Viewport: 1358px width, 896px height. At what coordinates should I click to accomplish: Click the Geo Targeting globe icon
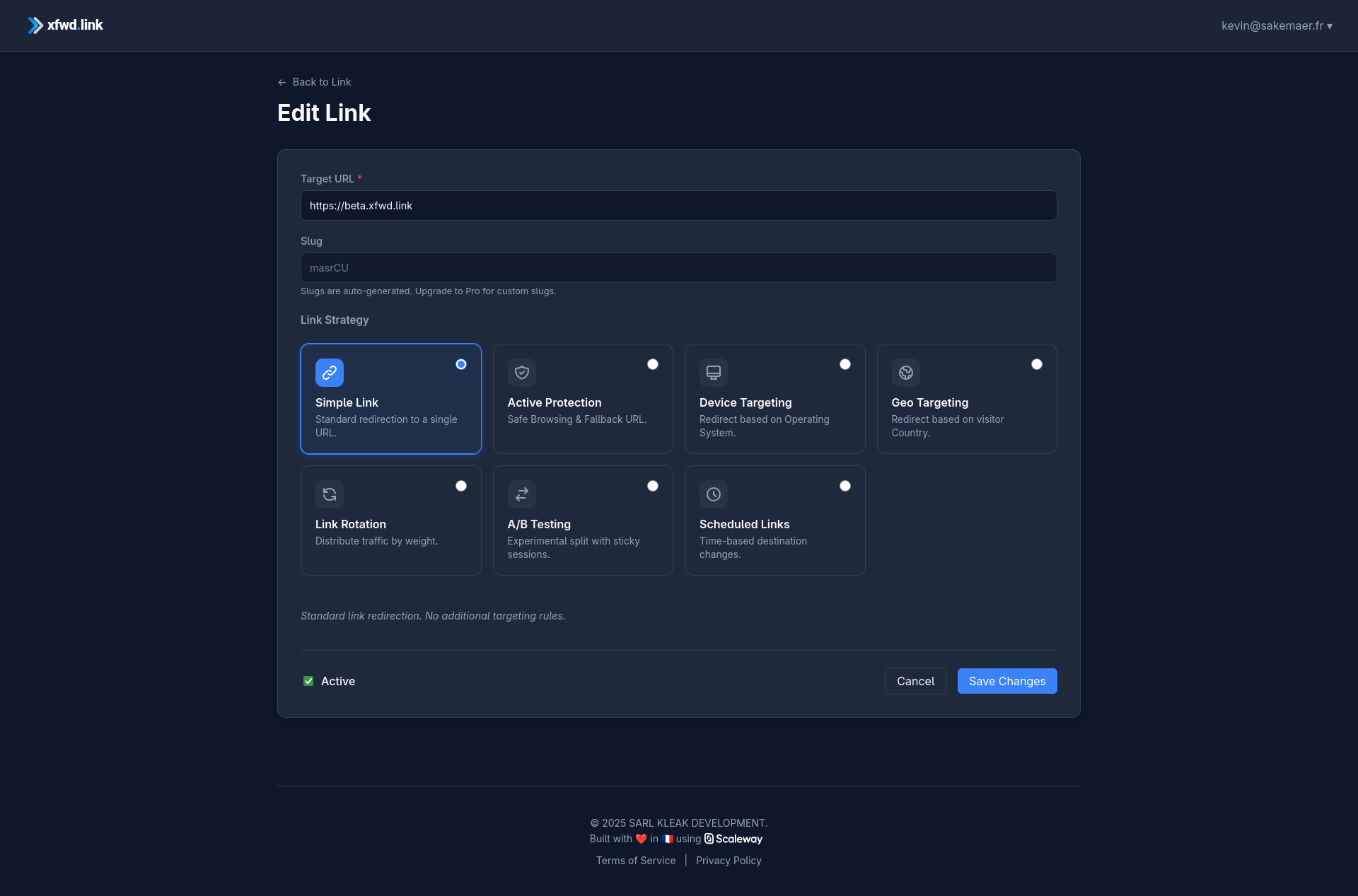(905, 373)
